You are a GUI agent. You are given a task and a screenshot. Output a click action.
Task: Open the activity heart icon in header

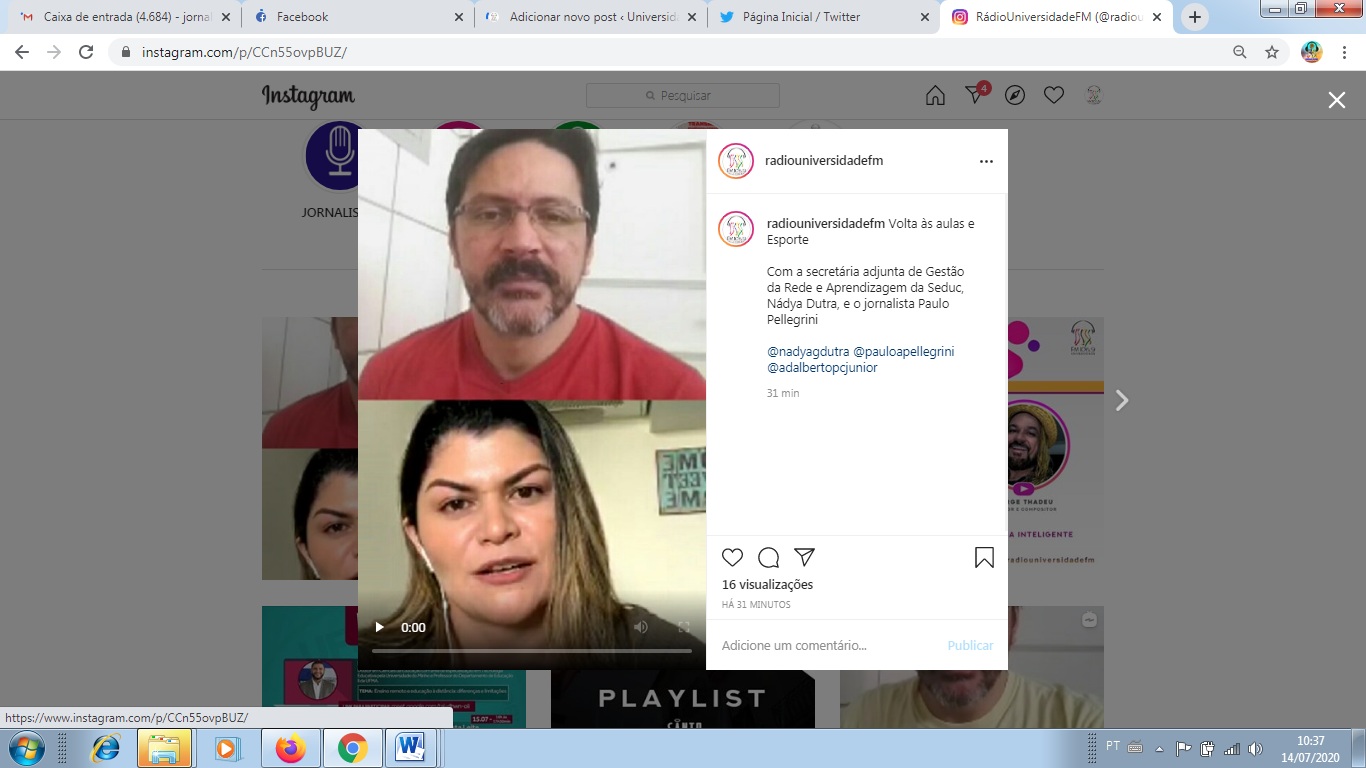coord(1054,95)
